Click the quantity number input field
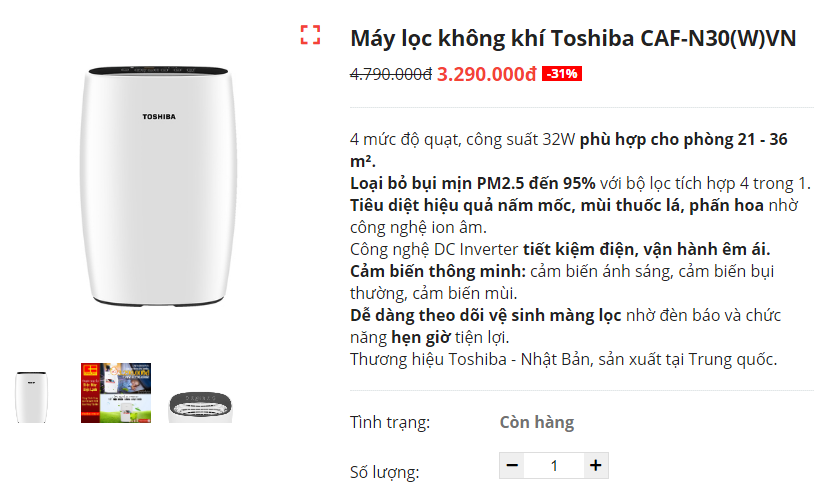This screenshot has height=498, width=823. 554,465
